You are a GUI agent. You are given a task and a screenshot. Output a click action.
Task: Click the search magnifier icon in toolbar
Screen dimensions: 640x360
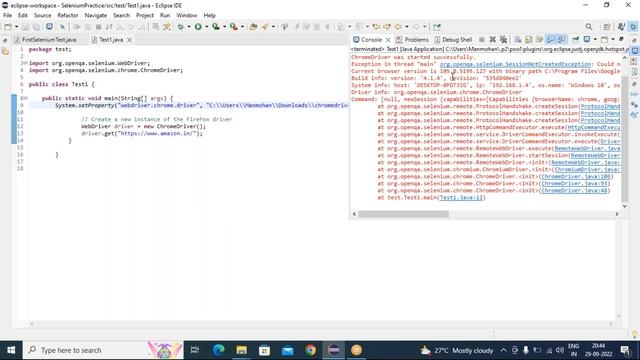pos(589,27)
